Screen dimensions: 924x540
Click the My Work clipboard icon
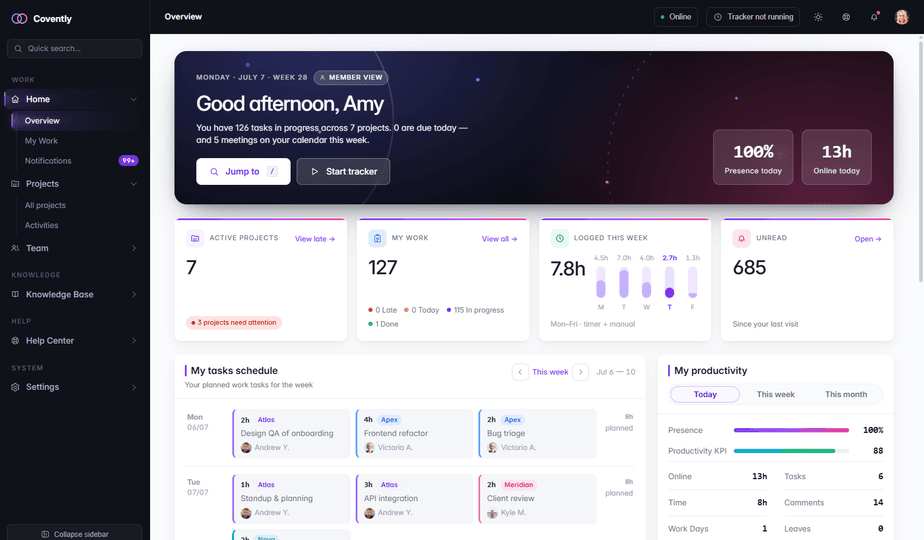point(377,238)
